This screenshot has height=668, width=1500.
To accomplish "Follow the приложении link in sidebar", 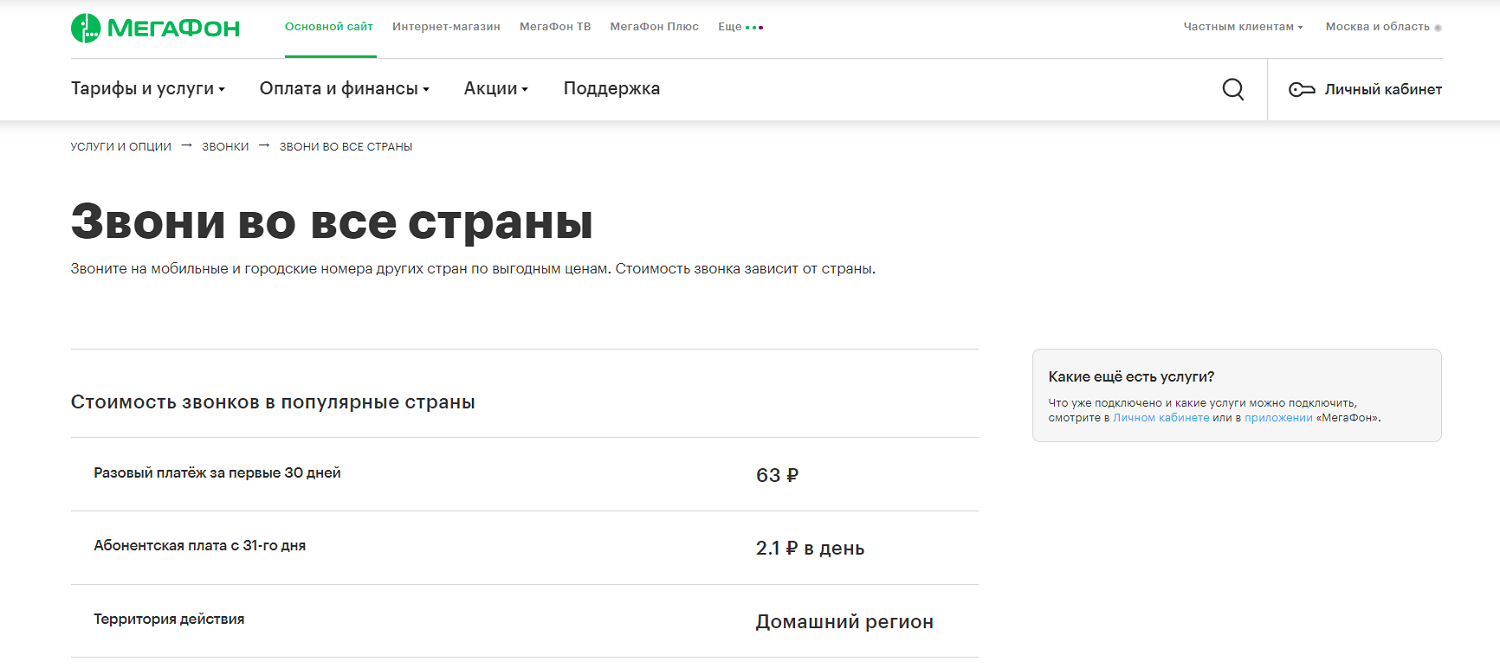I will [1278, 418].
